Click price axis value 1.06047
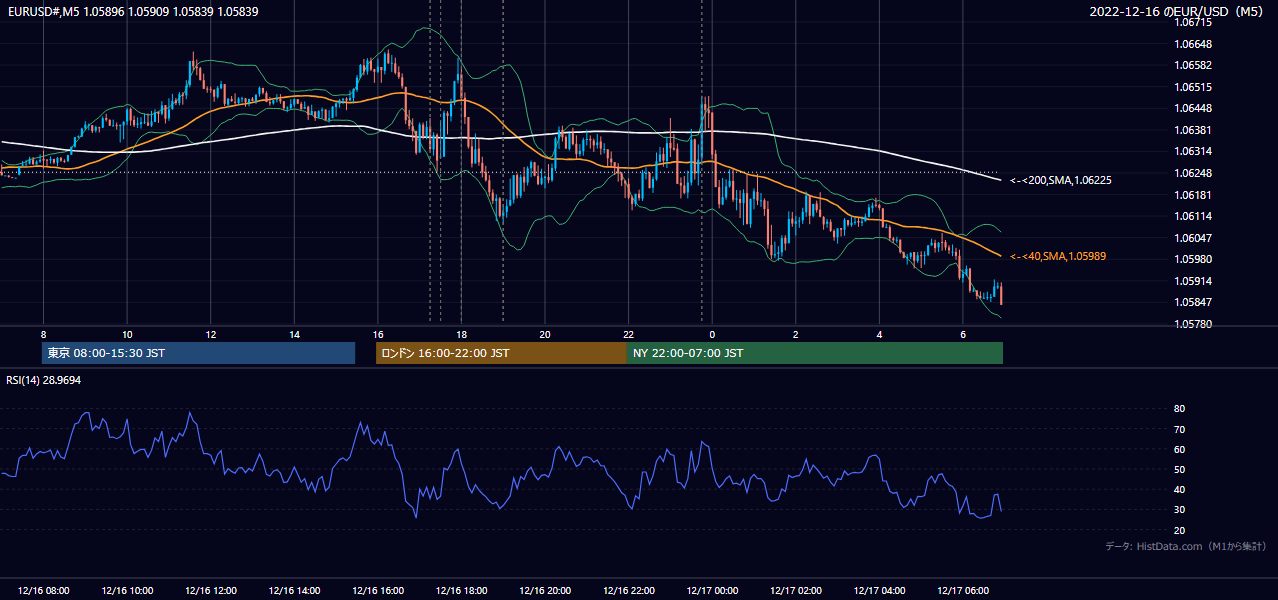The height and width of the screenshot is (600, 1278). coord(1192,238)
